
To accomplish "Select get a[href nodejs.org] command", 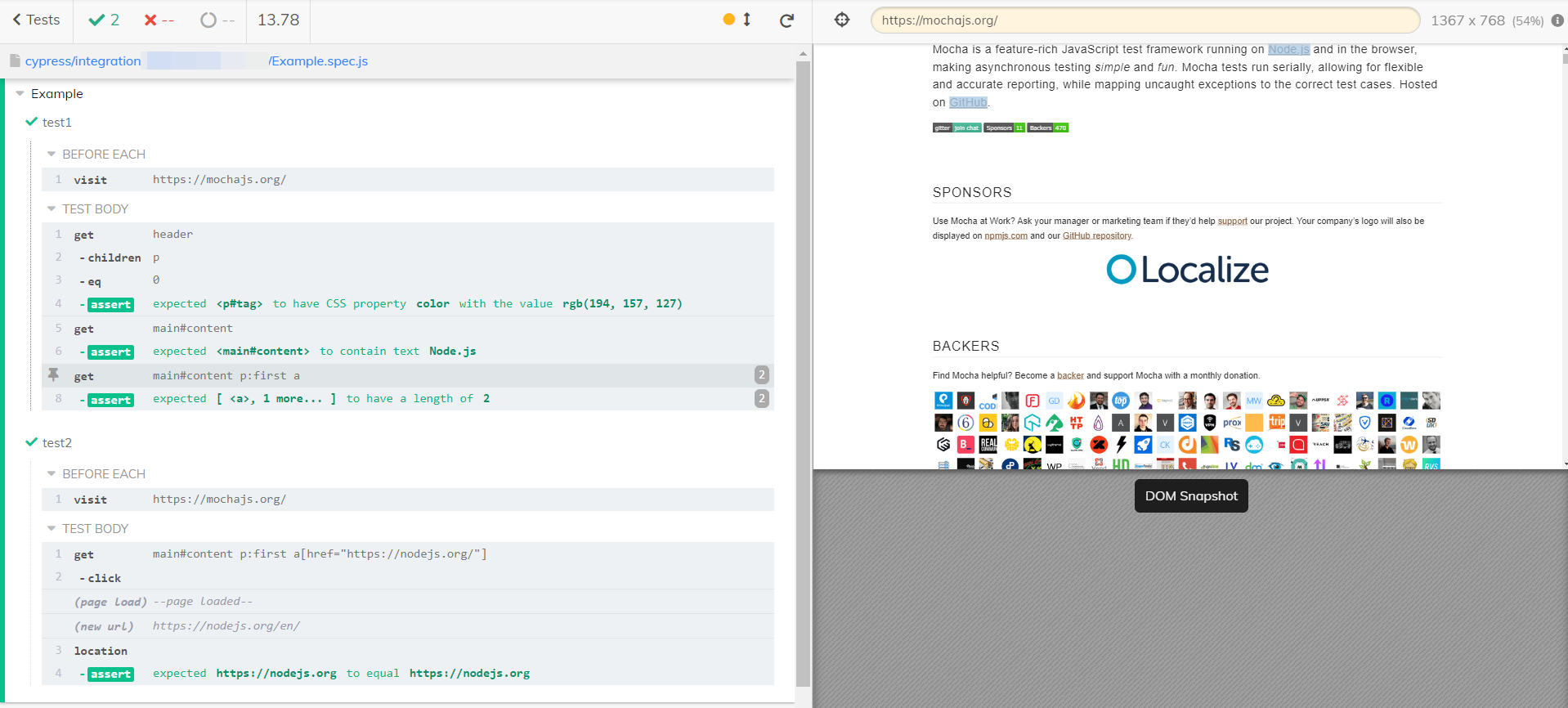I will [408, 554].
